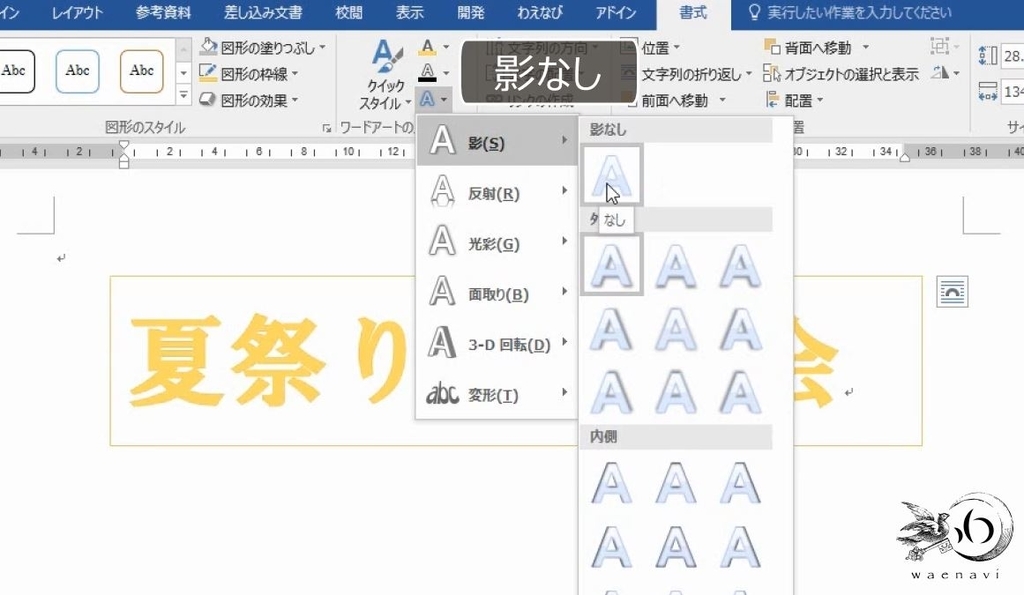Select middle outer shadow preset in second row
The width and height of the screenshot is (1024, 595).
coord(676,329)
